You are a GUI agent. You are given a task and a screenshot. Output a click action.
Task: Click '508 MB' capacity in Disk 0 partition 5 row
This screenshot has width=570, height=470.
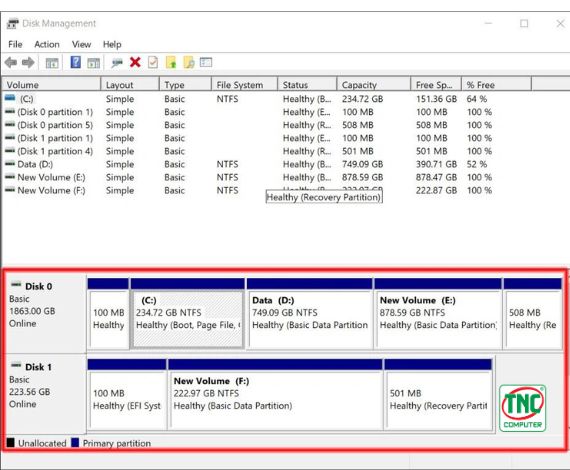coord(358,125)
